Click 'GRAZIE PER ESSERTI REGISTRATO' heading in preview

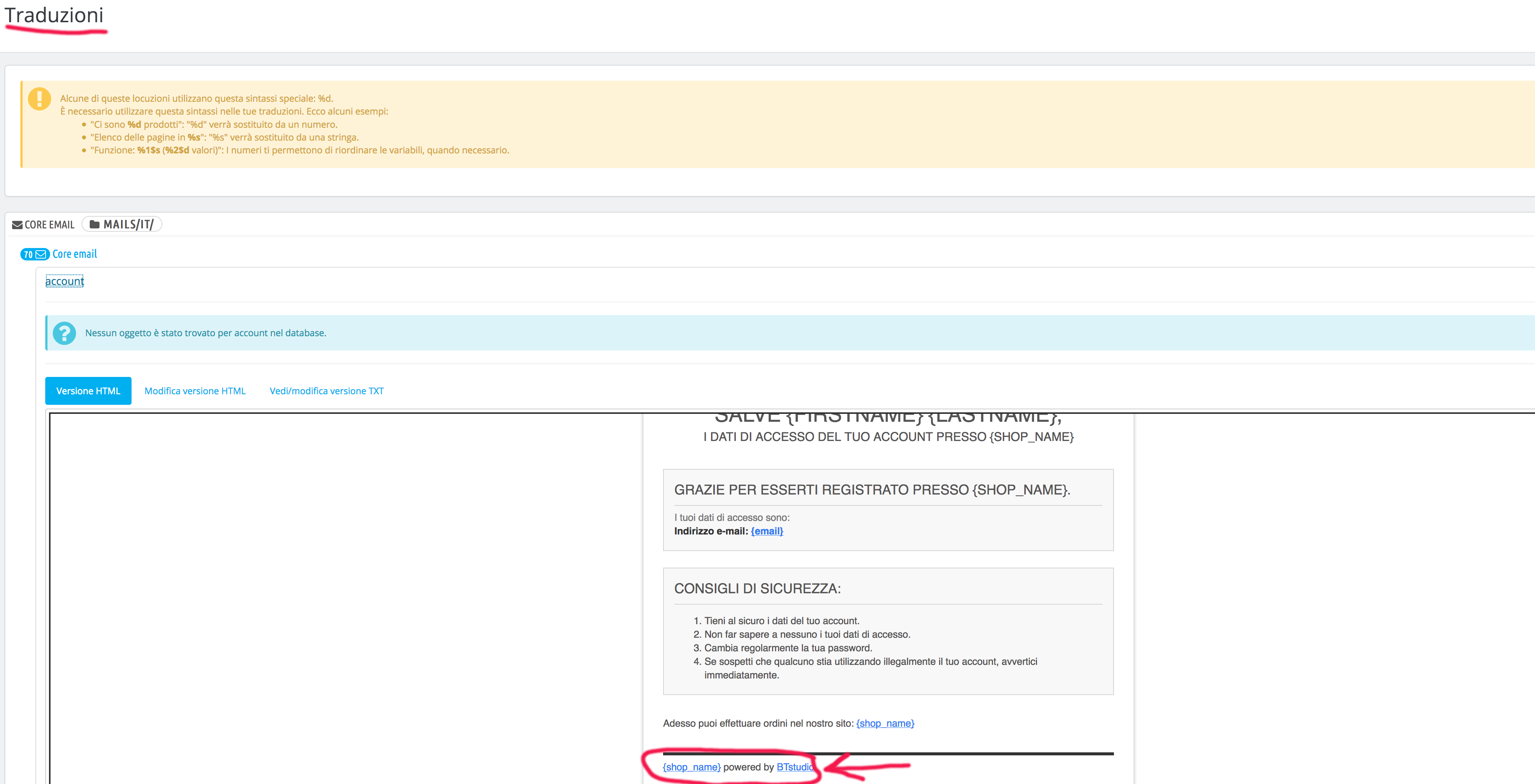[872, 490]
